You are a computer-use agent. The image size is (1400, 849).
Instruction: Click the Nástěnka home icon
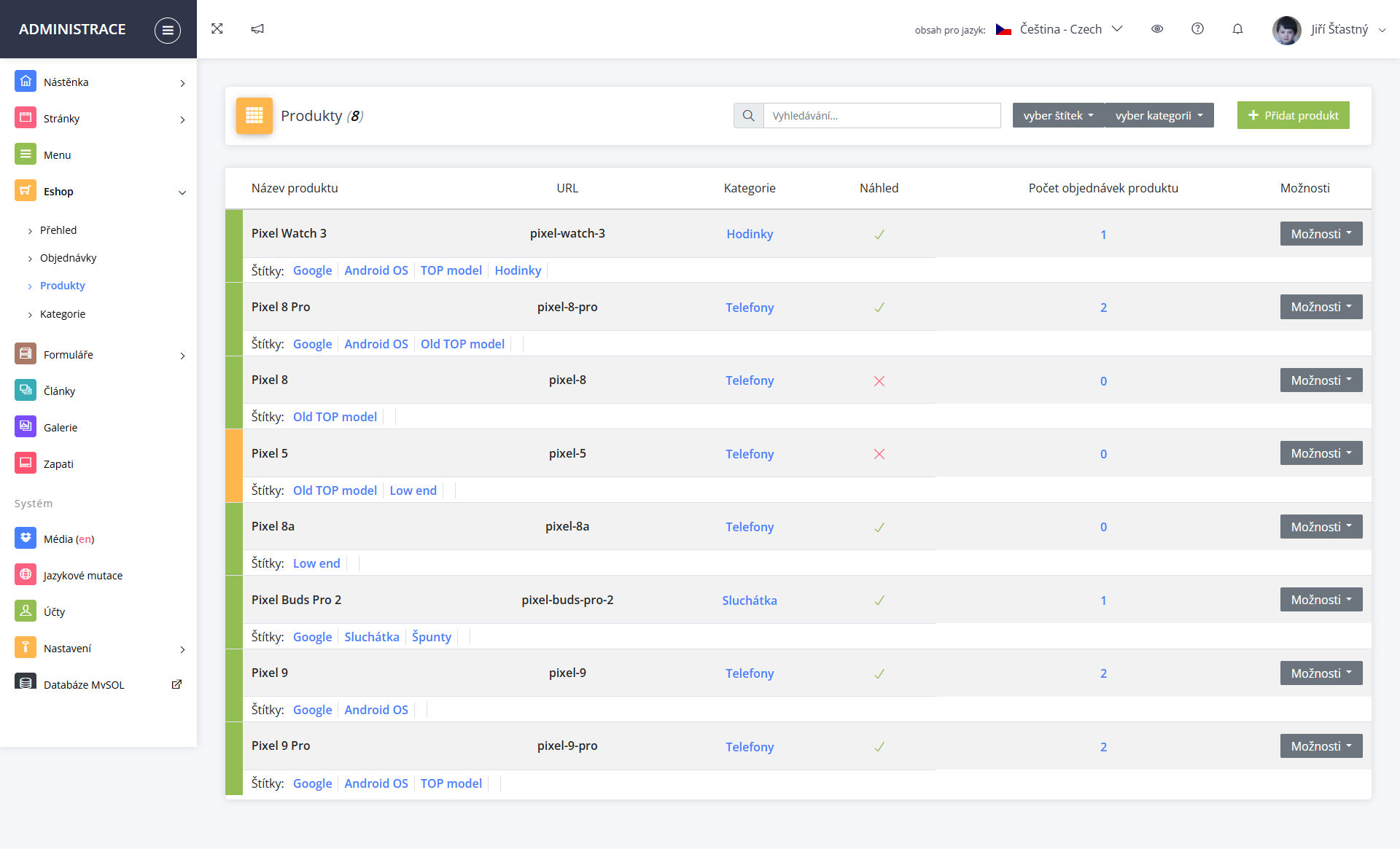pos(26,81)
